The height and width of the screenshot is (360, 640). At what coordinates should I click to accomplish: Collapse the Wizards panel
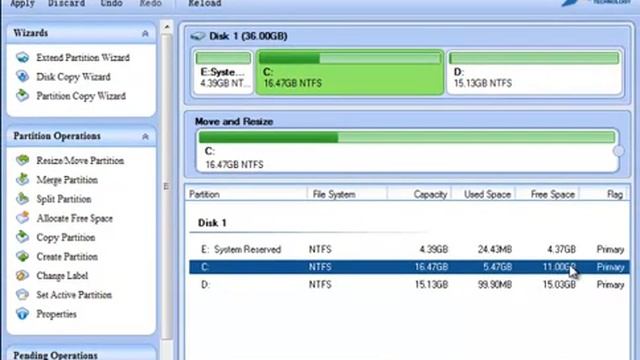coord(145,33)
